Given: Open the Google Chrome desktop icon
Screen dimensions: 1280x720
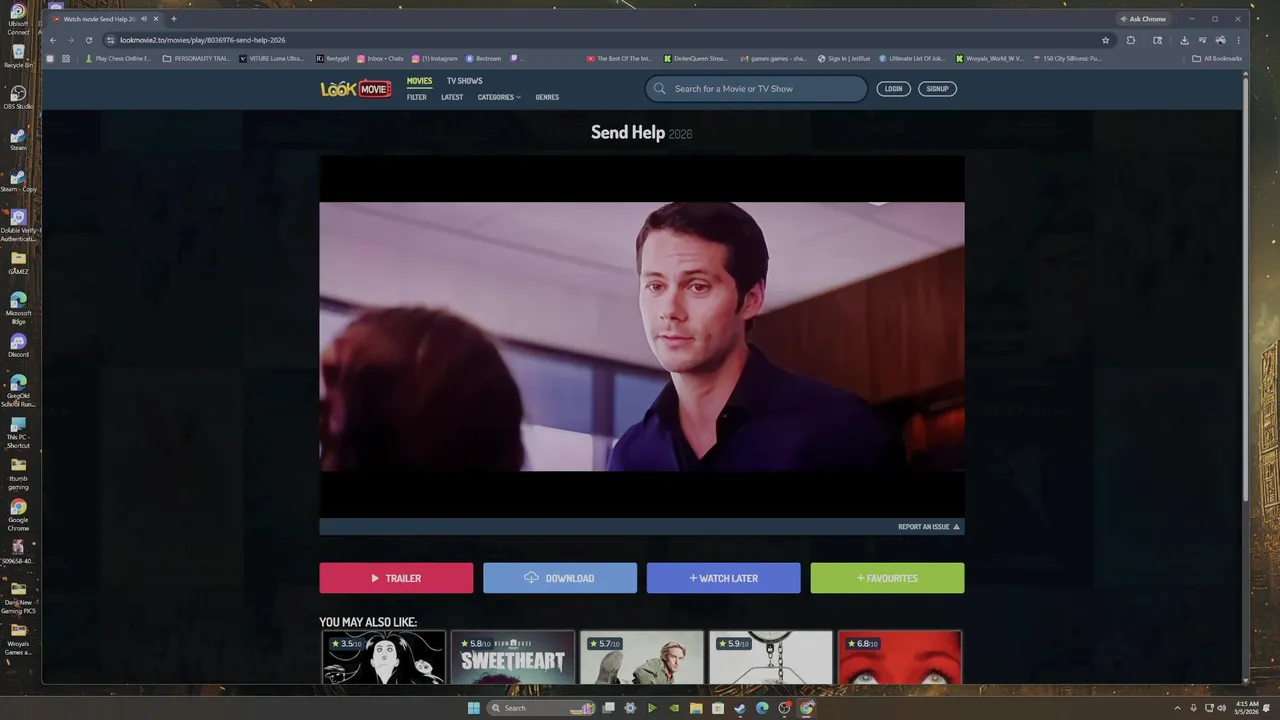Looking at the screenshot, I should [x=18, y=513].
